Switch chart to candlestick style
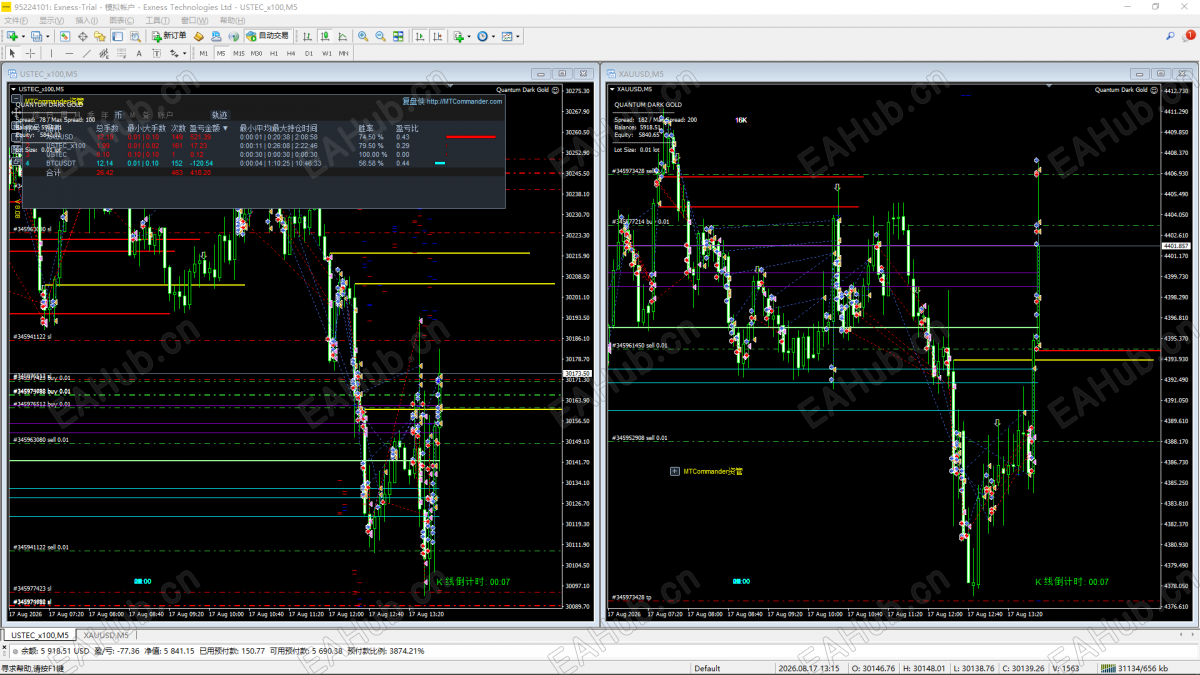This screenshot has width=1200, height=675. tap(325, 36)
